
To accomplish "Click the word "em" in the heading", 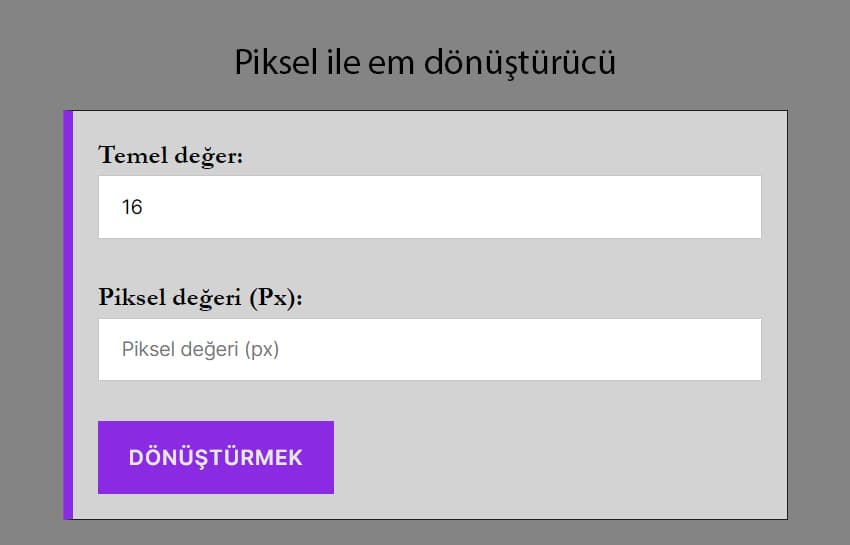I will pyautogui.click(x=393, y=62).
